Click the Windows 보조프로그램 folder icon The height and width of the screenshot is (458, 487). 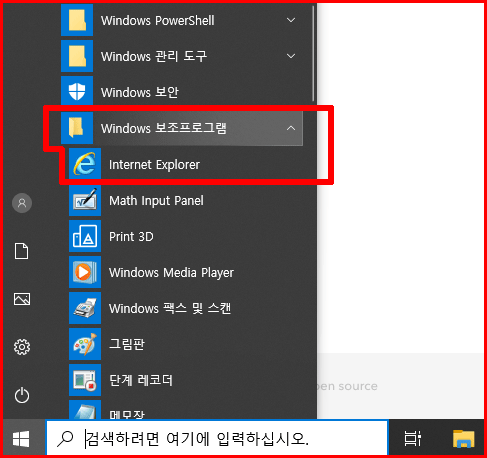coord(77,128)
